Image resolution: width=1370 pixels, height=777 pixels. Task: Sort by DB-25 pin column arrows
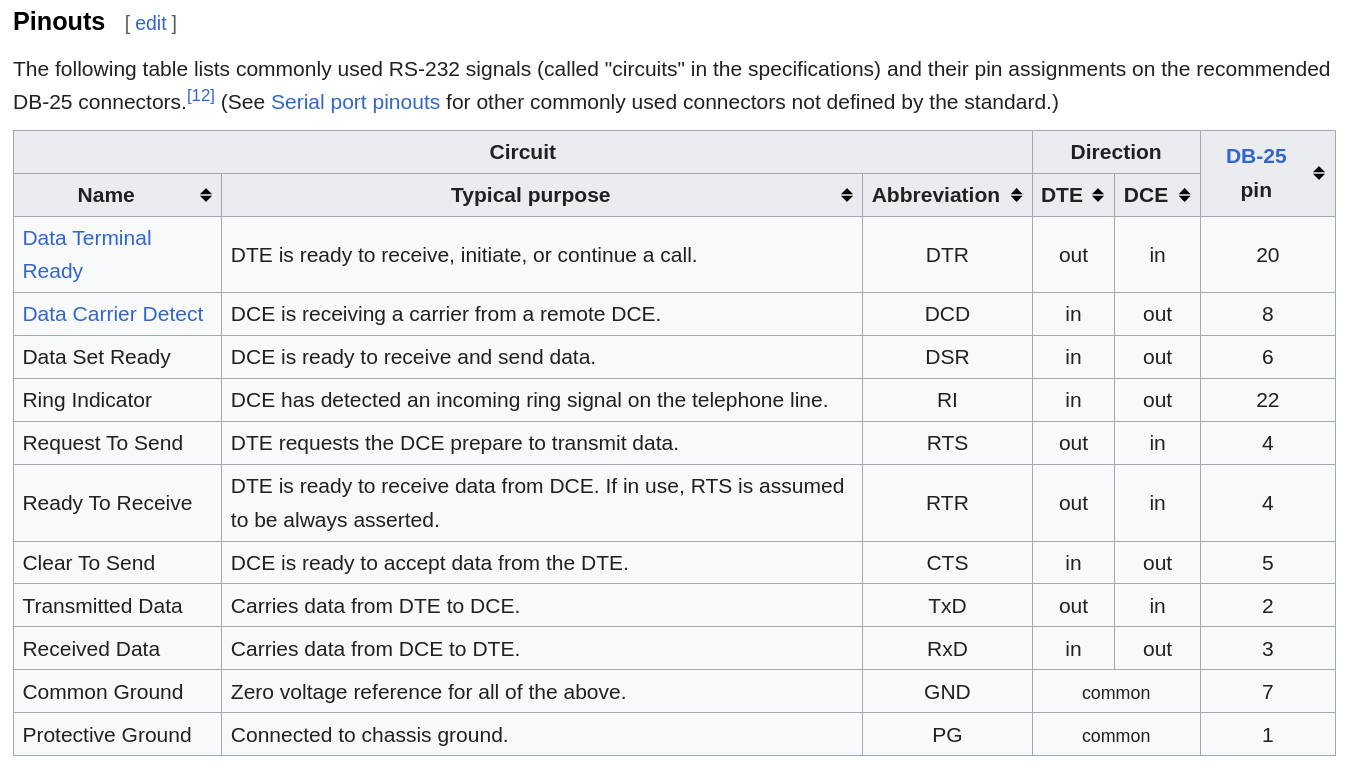(1319, 173)
